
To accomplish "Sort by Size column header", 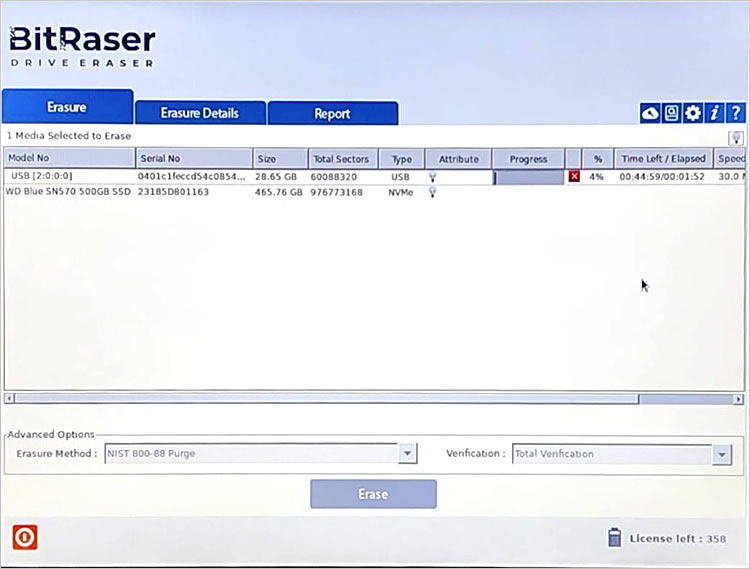I will coord(280,159).
